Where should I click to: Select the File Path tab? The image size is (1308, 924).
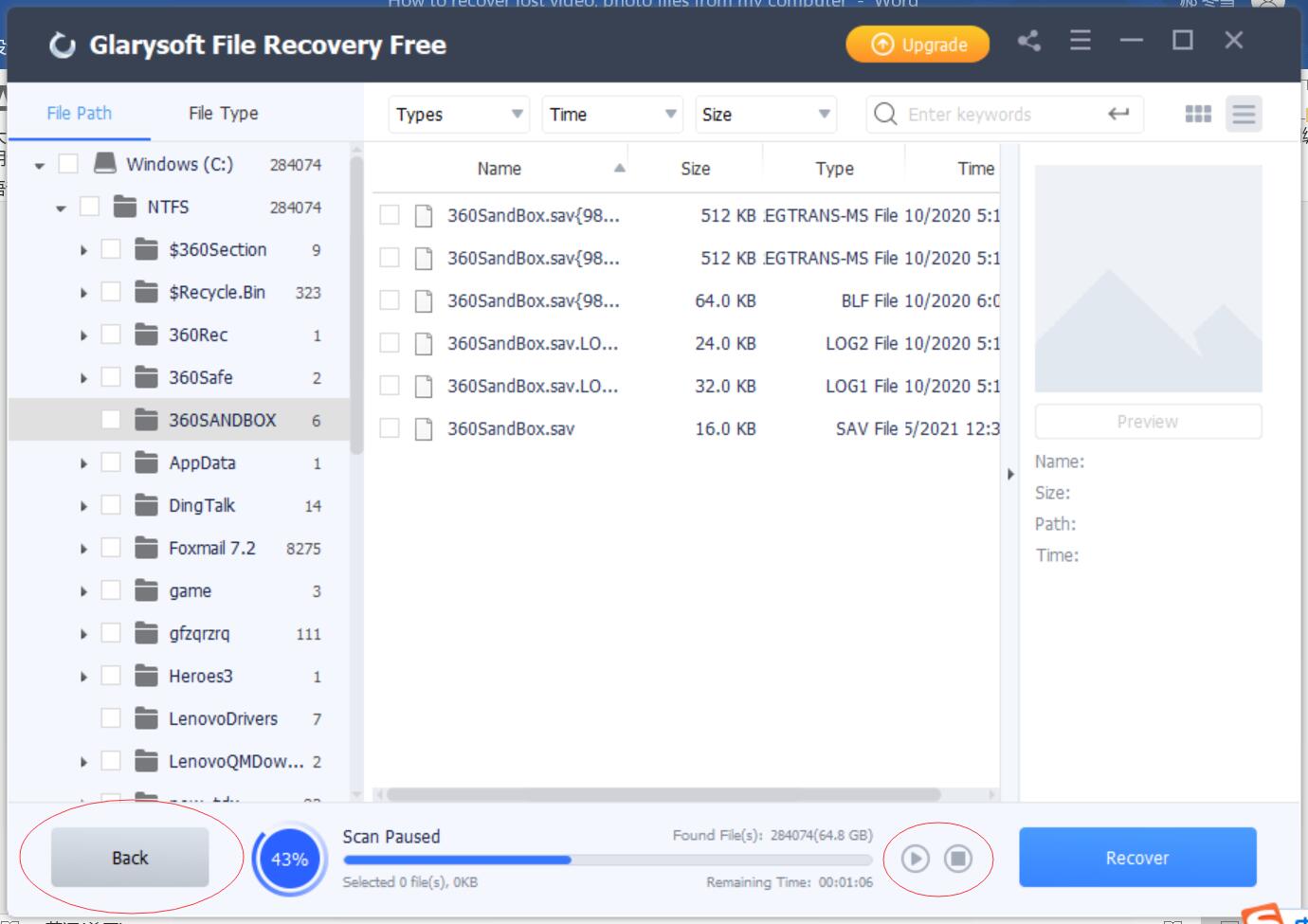point(79,113)
